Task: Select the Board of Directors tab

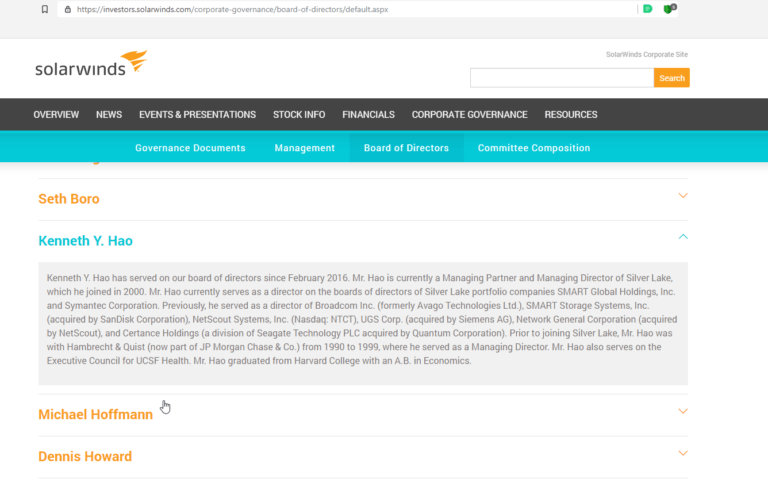Action: coord(406,148)
